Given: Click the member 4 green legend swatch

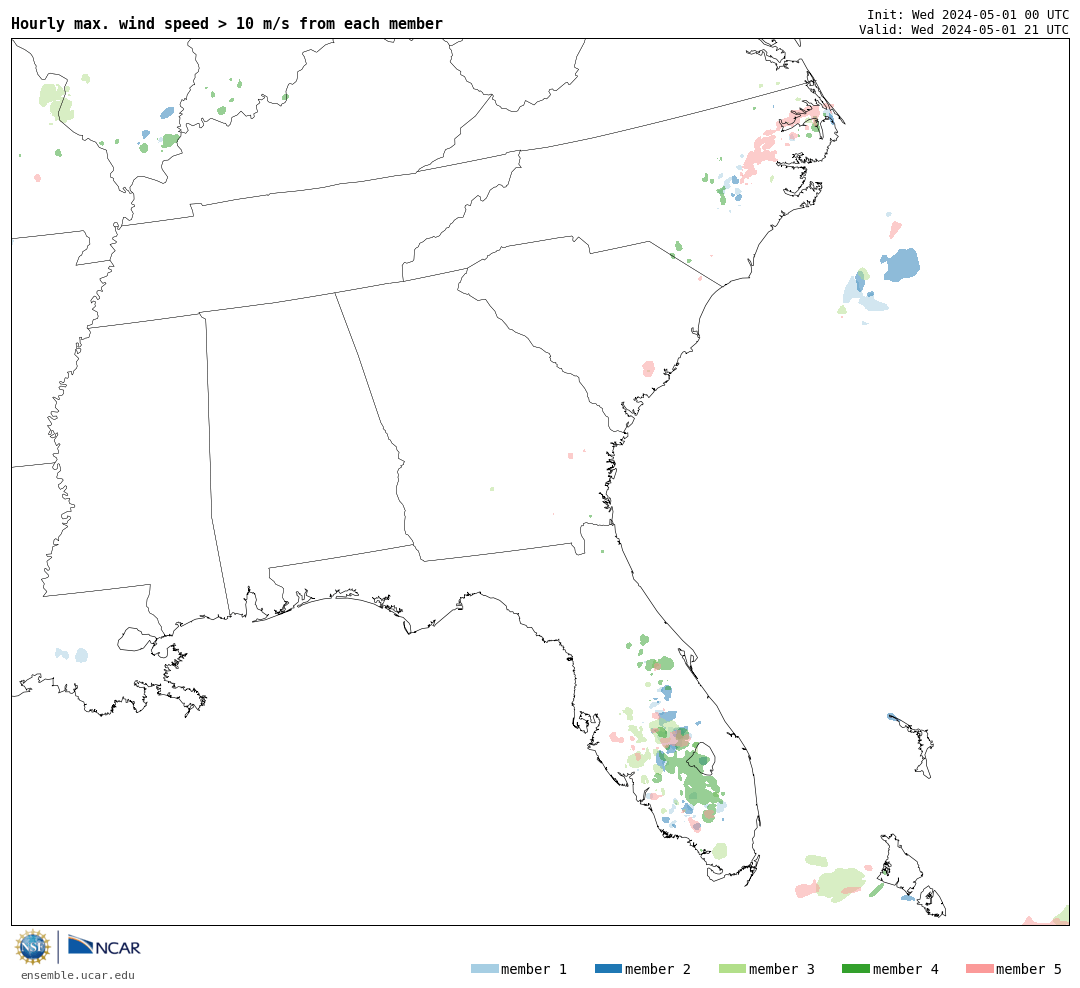Looking at the screenshot, I should coord(856,968).
